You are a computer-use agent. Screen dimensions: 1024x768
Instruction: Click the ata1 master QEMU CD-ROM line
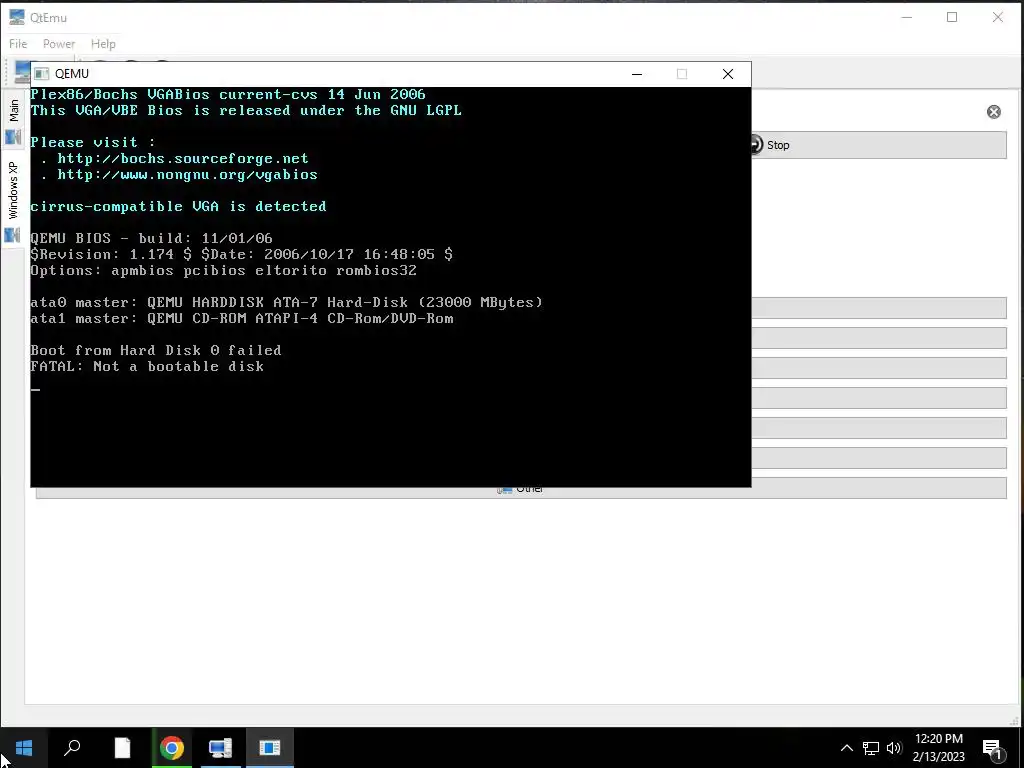point(242,319)
